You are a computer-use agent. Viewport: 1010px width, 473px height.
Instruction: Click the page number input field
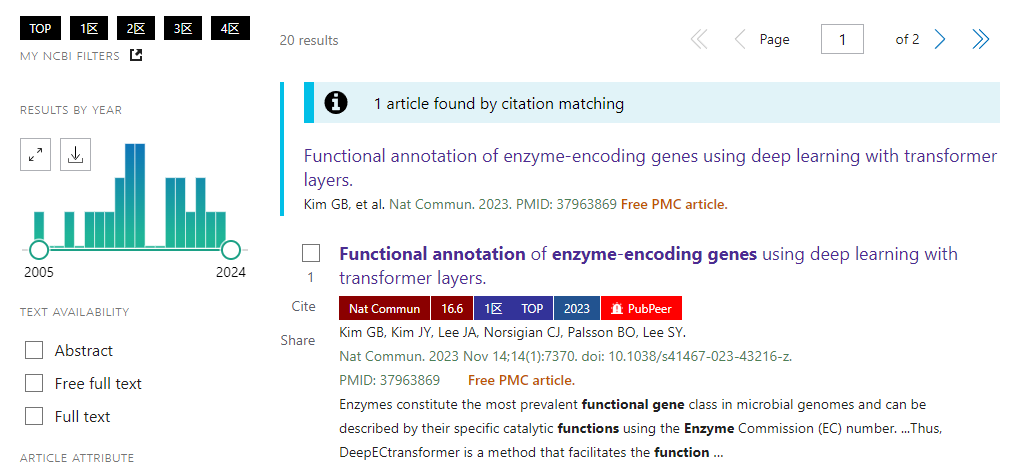(842, 39)
